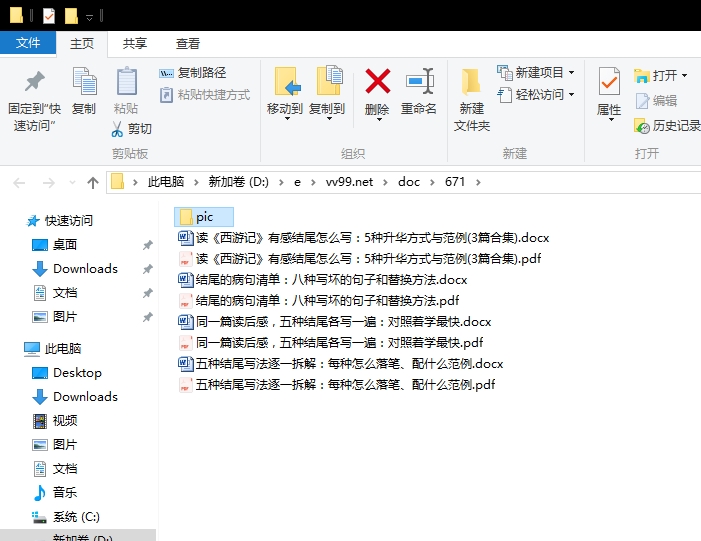Screen dimensions: 701x541
Task: Click the Pin to Quick access icon
Action: coord(34,81)
